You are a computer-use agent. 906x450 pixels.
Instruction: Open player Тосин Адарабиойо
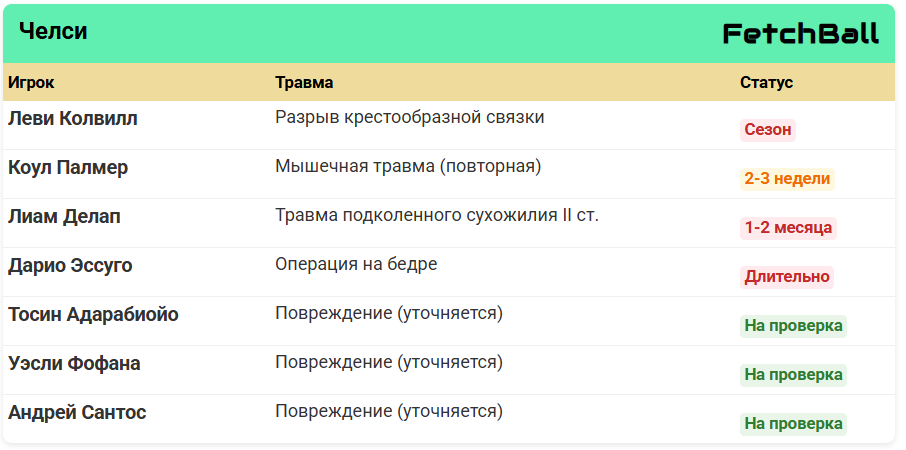tap(93, 315)
